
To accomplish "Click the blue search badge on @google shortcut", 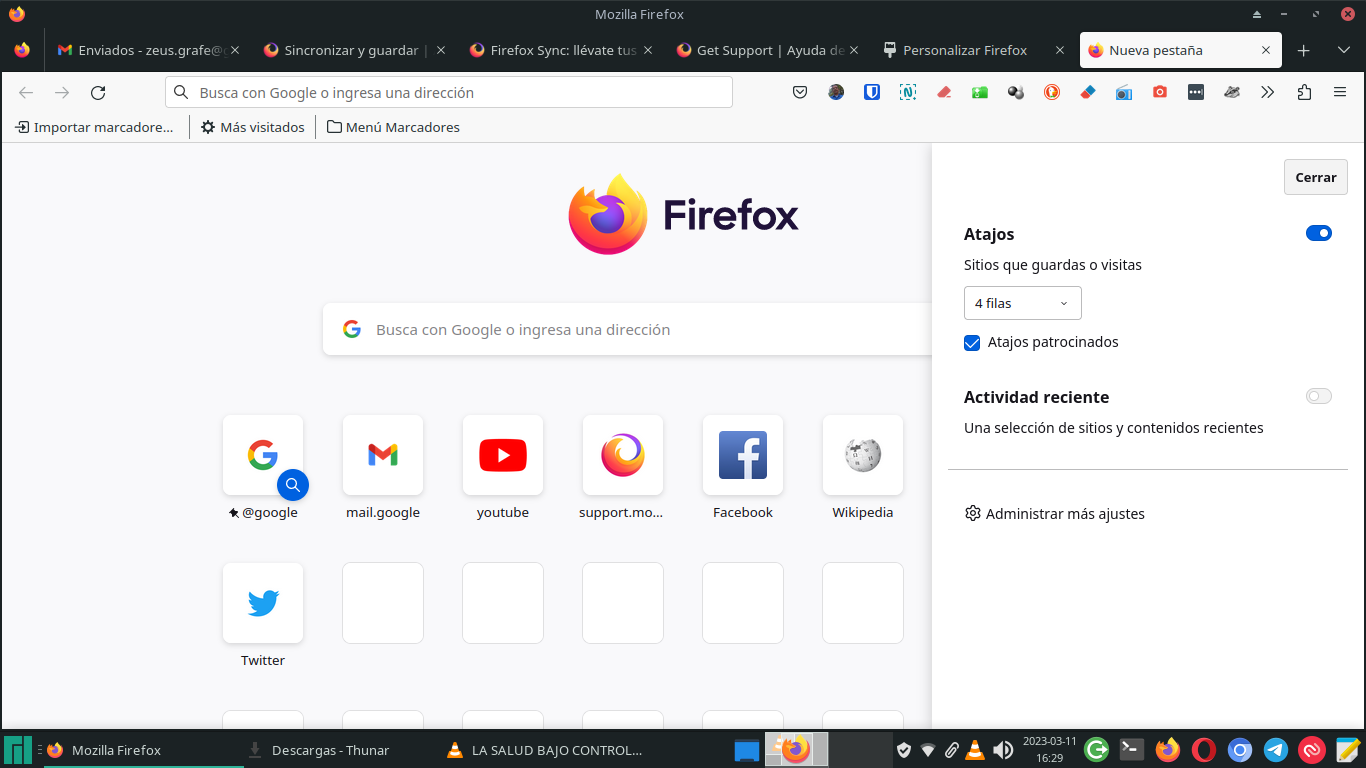I will pos(293,485).
